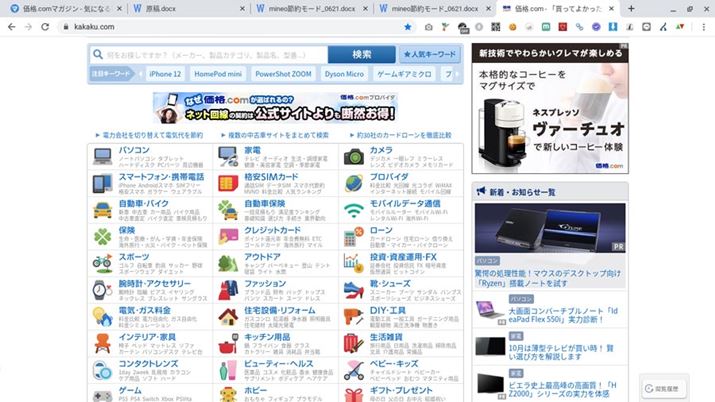Select the モバイルデータ通信 Wi-Fi icon

(354, 210)
